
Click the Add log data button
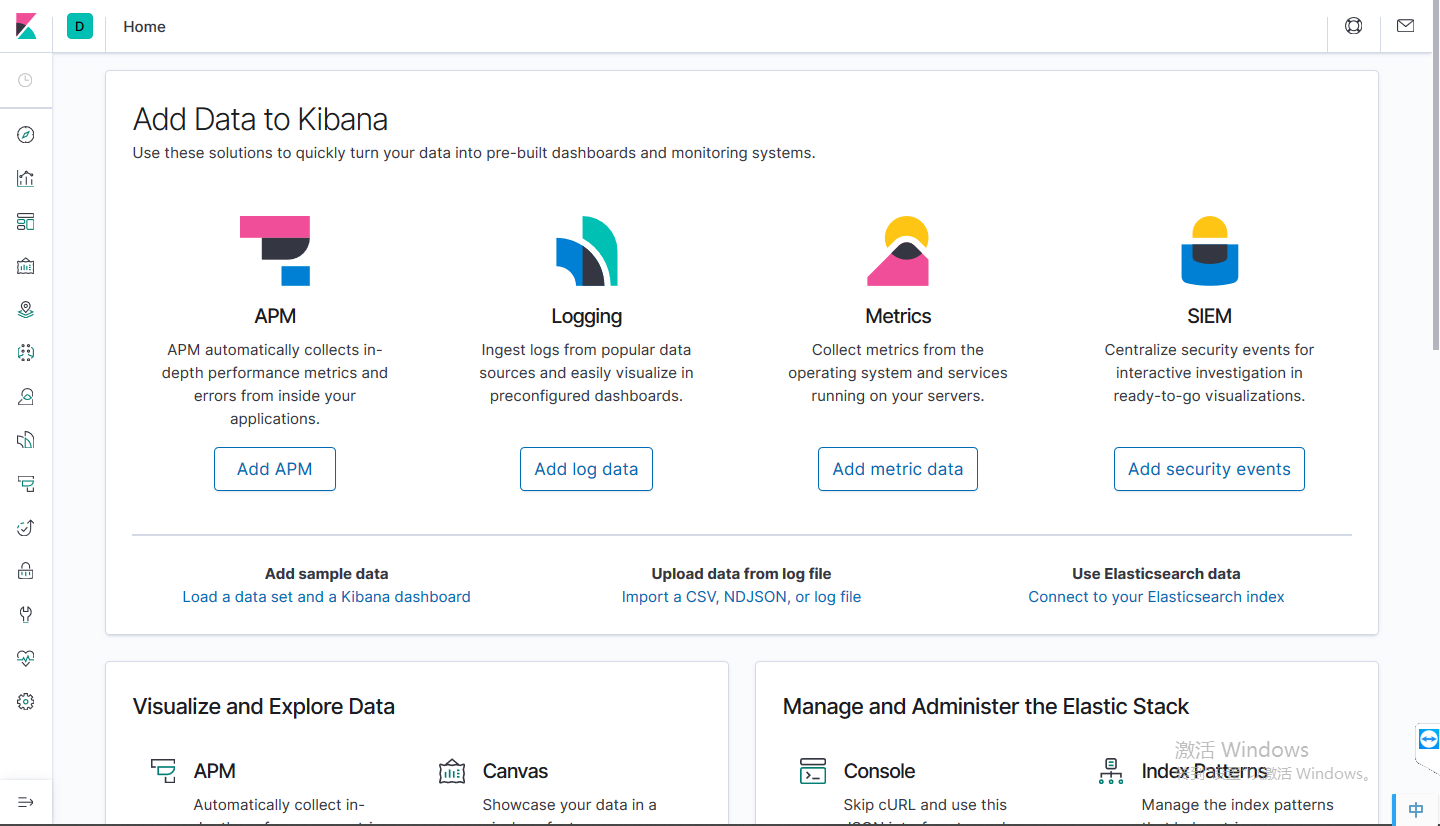[x=586, y=469]
